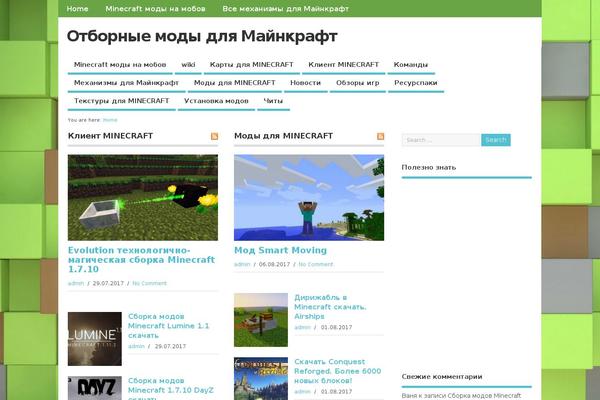Open Карты для MINECRAFT category
This screenshot has height=400, width=600.
click(x=251, y=65)
